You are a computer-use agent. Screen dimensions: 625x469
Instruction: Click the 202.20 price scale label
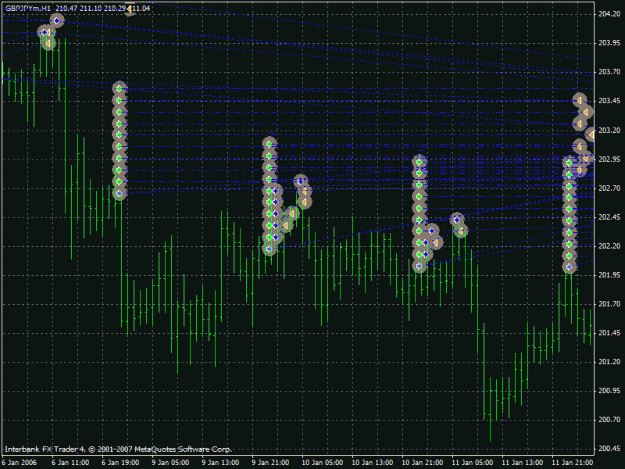(609, 246)
